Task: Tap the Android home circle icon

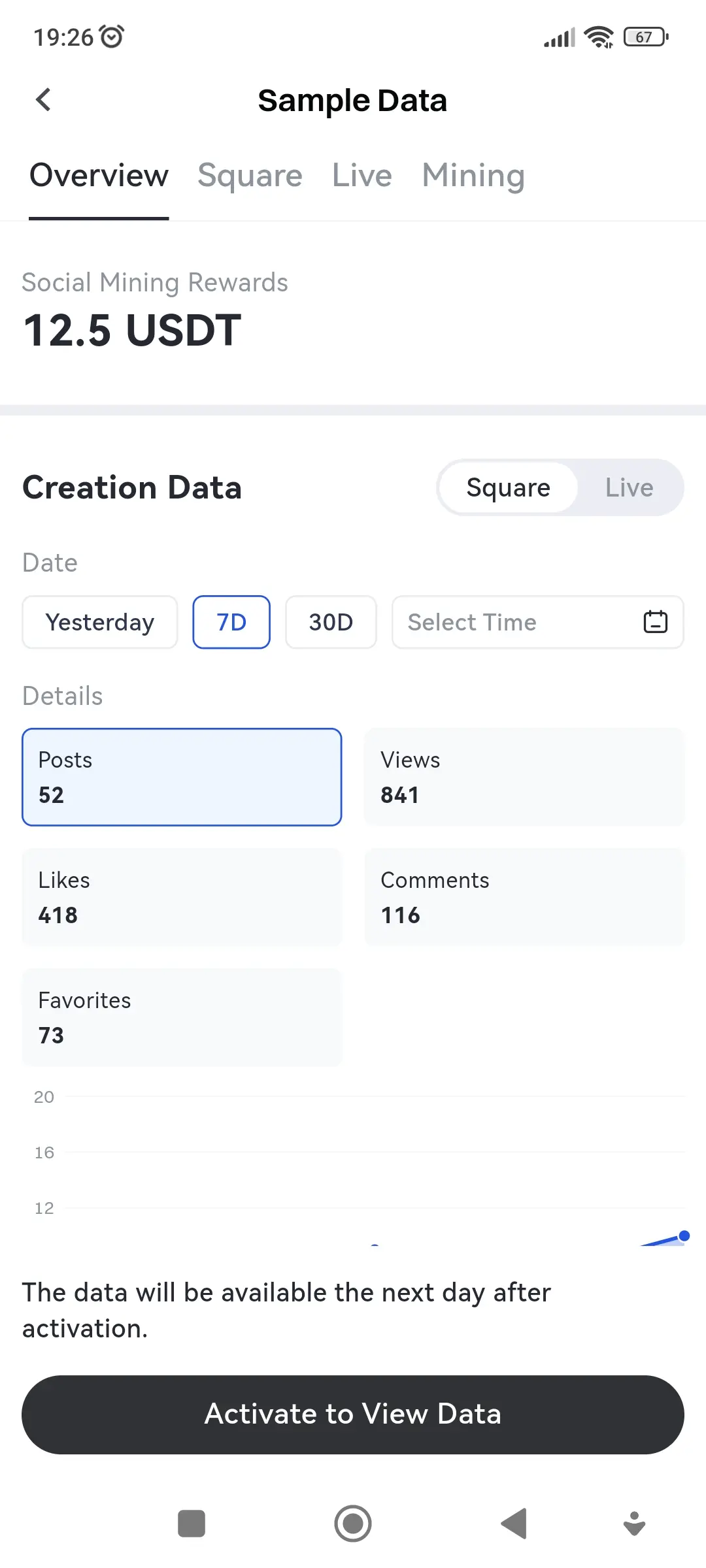Action: 353,1524
